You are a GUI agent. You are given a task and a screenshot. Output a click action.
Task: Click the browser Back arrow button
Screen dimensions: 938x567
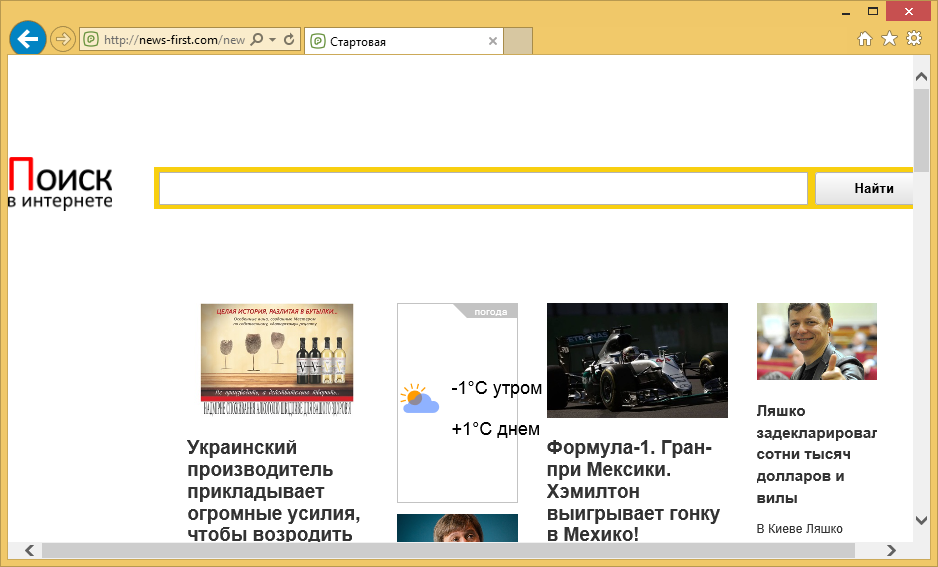pyautogui.click(x=28, y=40)
